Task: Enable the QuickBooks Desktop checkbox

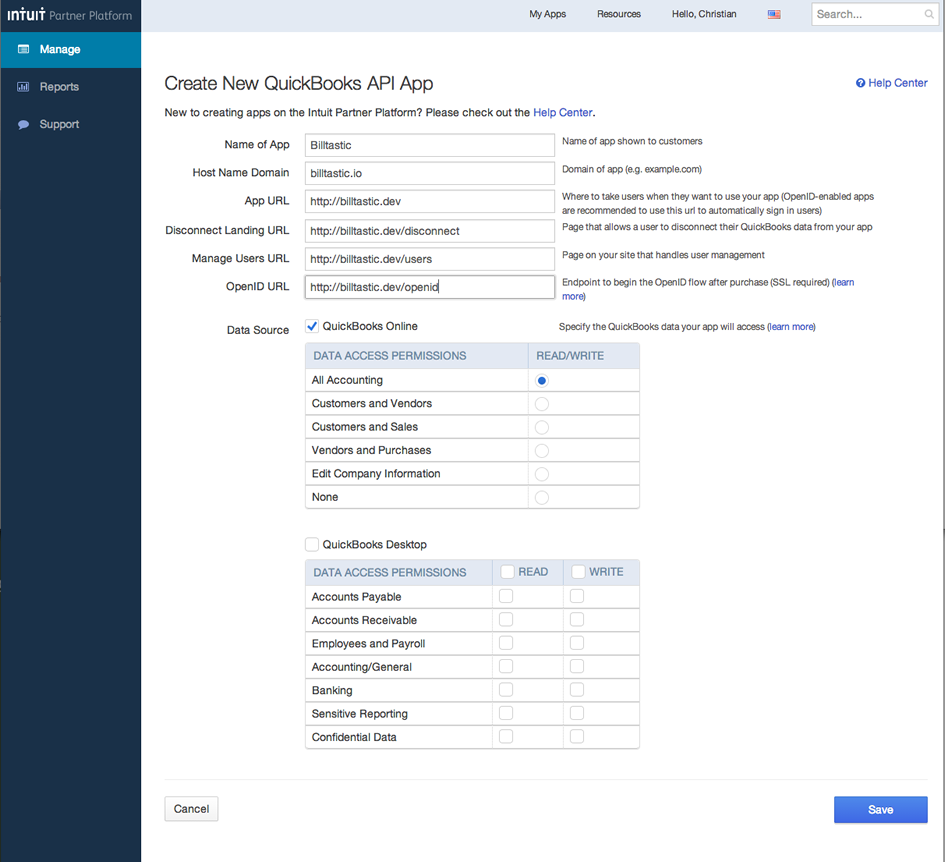Action: pyautogui.click(x=312, y=544)
